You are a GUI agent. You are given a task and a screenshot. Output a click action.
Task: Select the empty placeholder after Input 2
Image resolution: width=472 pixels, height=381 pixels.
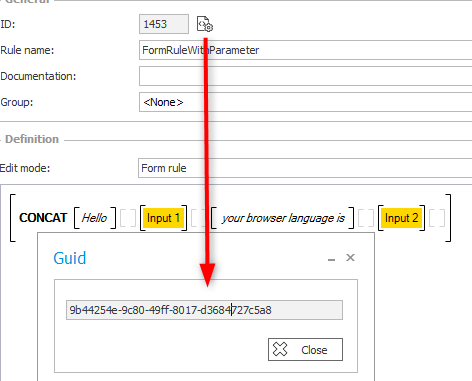coord(437,218)
